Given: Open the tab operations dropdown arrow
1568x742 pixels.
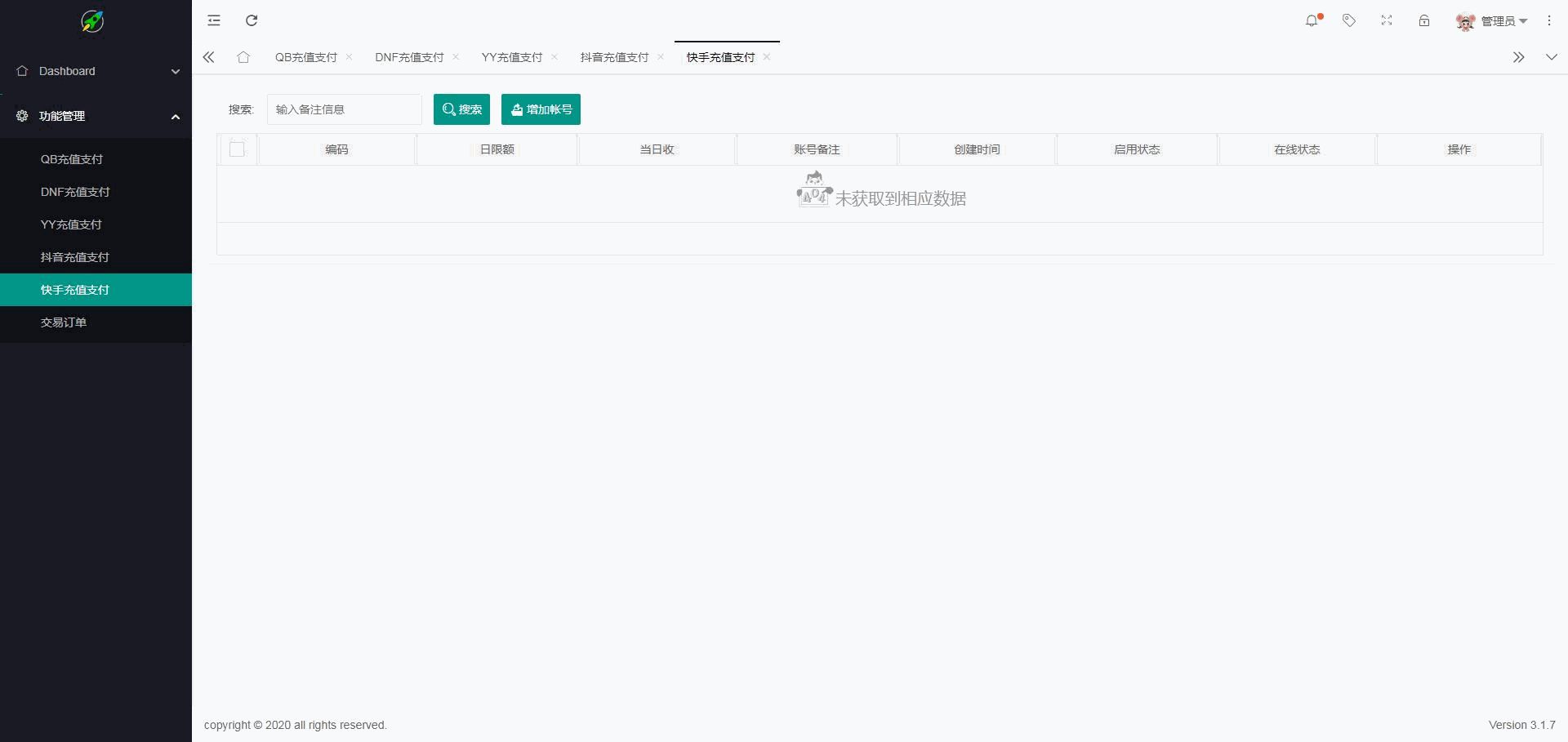Looking at the screenshot, I should 1551,57.
